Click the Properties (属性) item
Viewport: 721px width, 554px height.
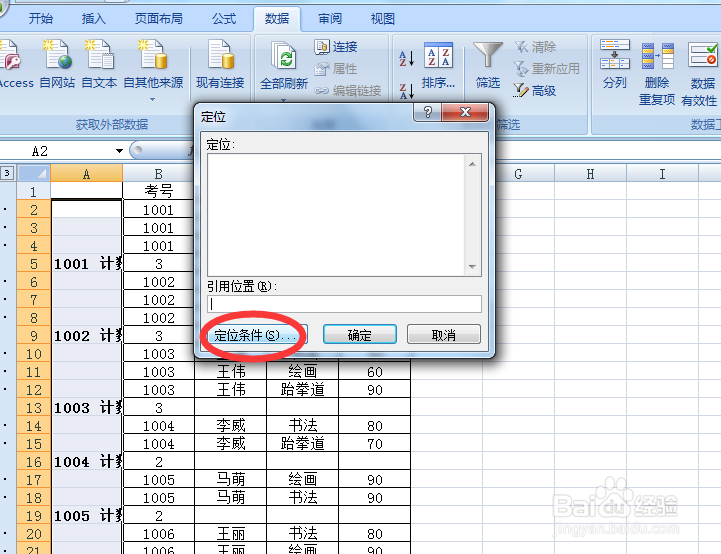point(336,69)
